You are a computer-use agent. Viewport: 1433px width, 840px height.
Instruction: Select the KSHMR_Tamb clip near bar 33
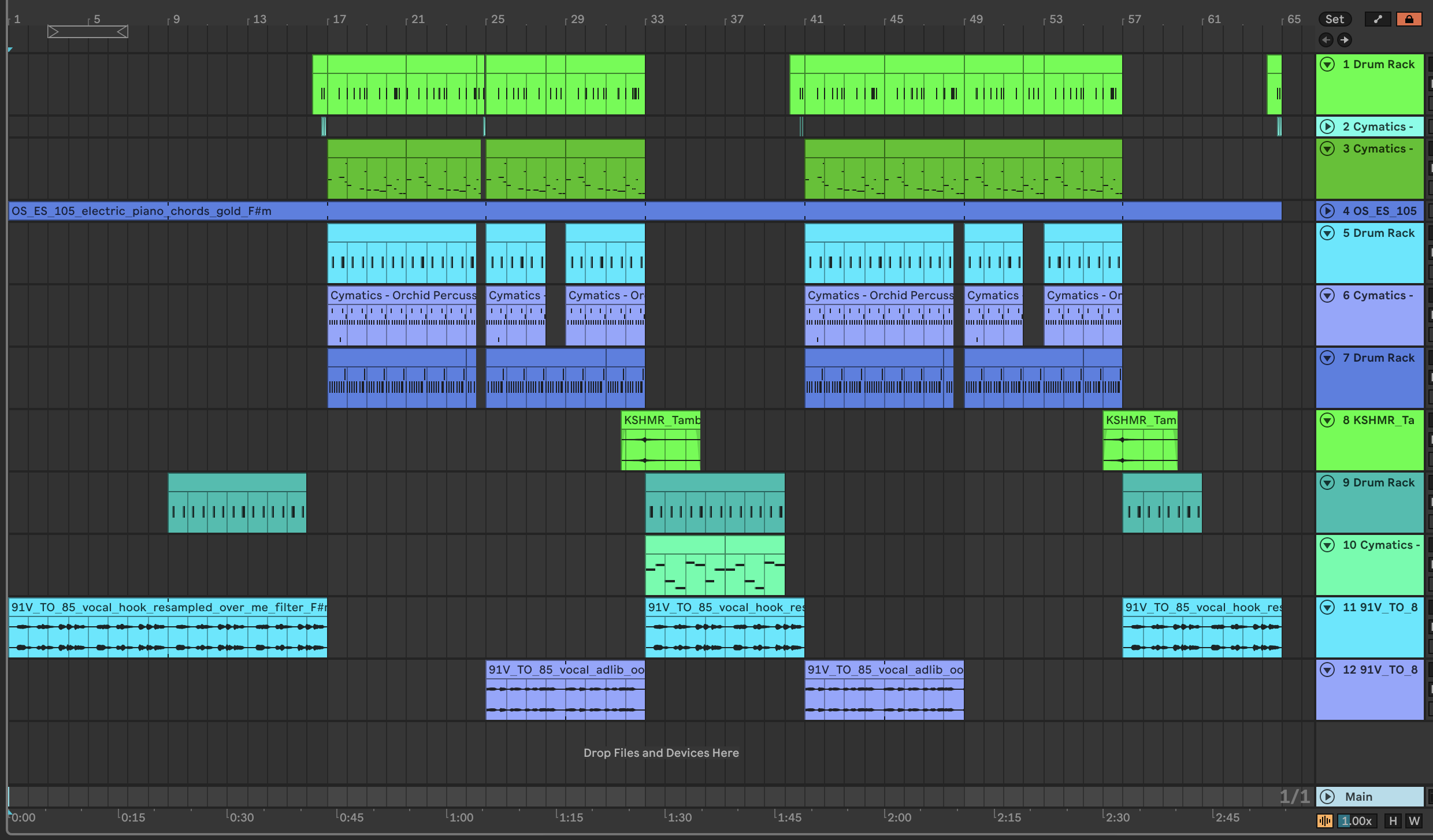point(660,420)
